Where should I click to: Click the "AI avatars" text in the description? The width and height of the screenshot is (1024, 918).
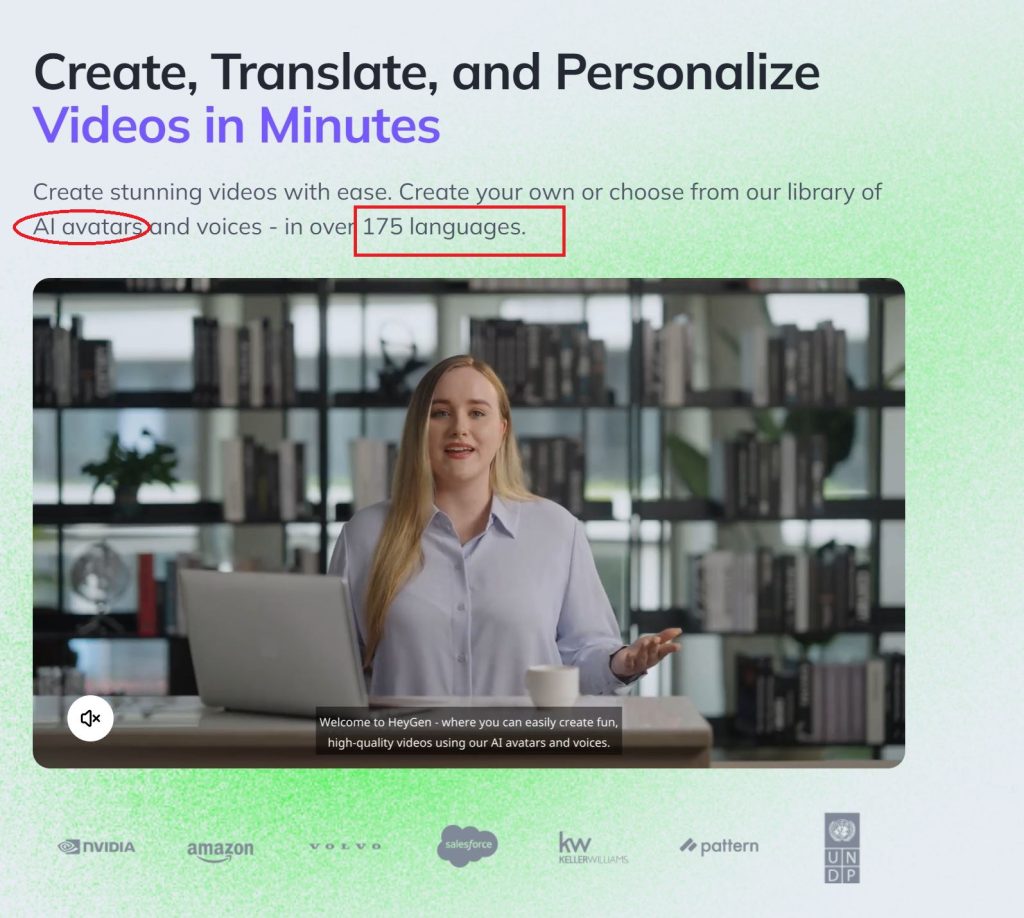pyautogui.click(x=88, y=227)
